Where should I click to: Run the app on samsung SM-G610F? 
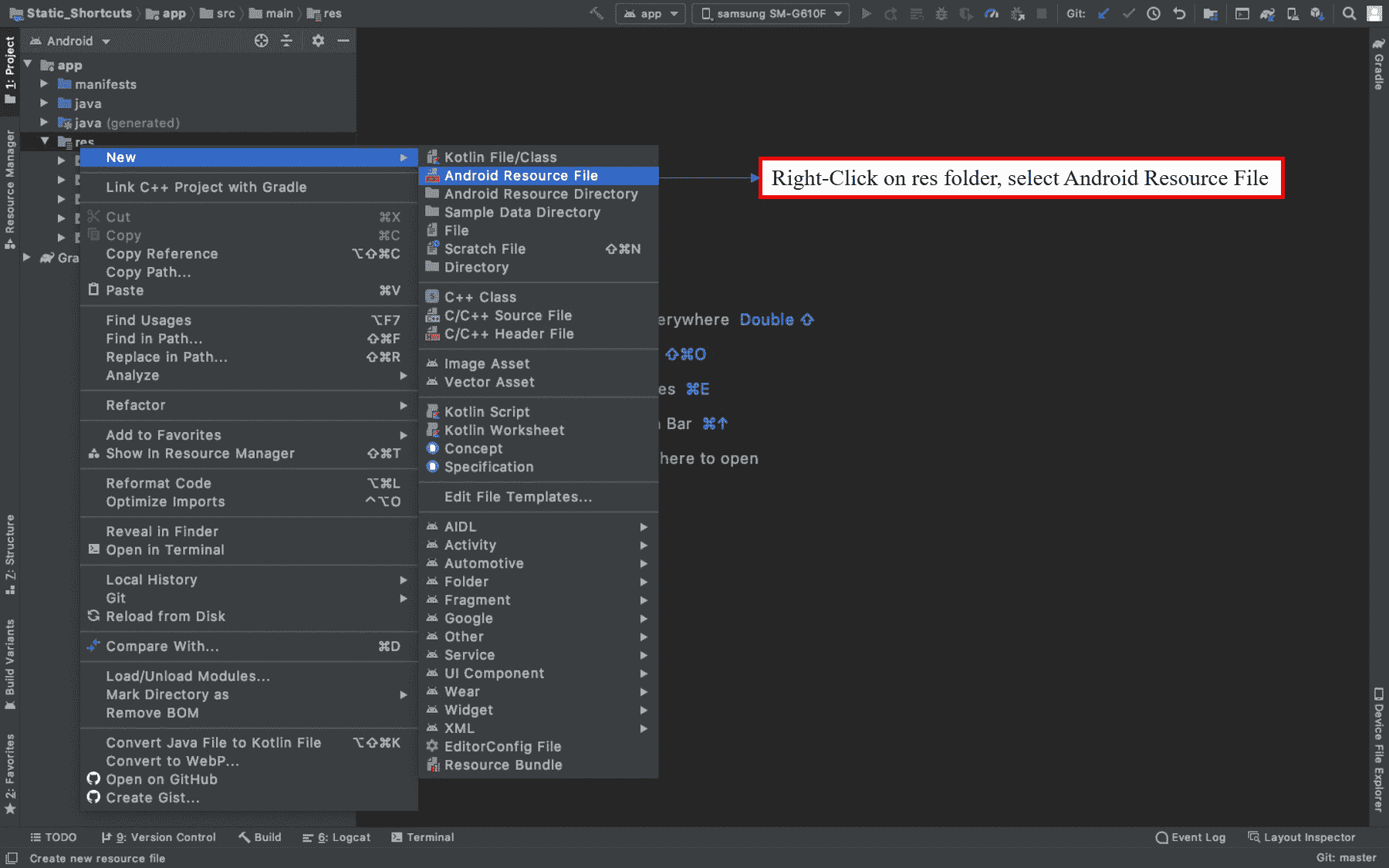point(866,13)
